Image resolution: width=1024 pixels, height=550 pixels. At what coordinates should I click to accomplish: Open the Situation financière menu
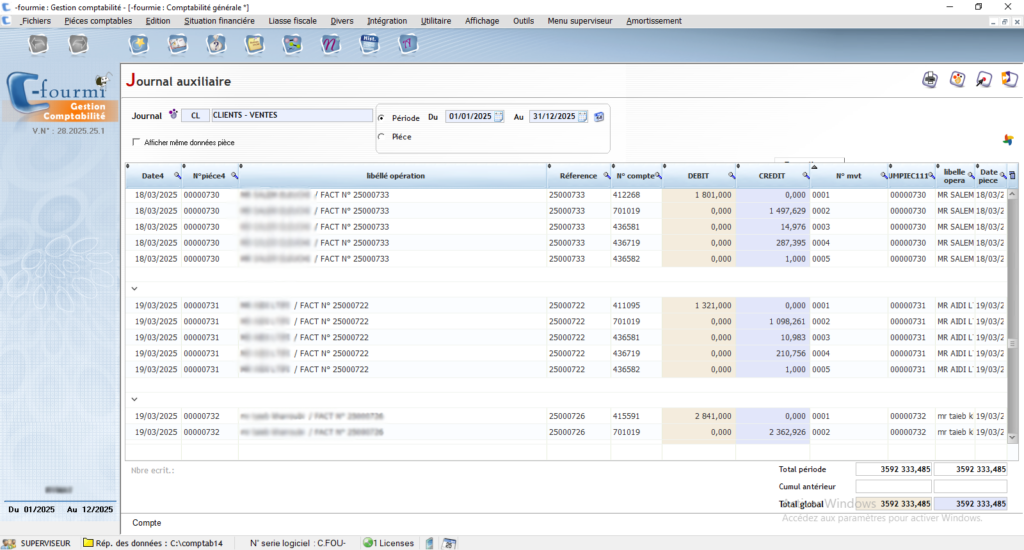coord(218,21)
